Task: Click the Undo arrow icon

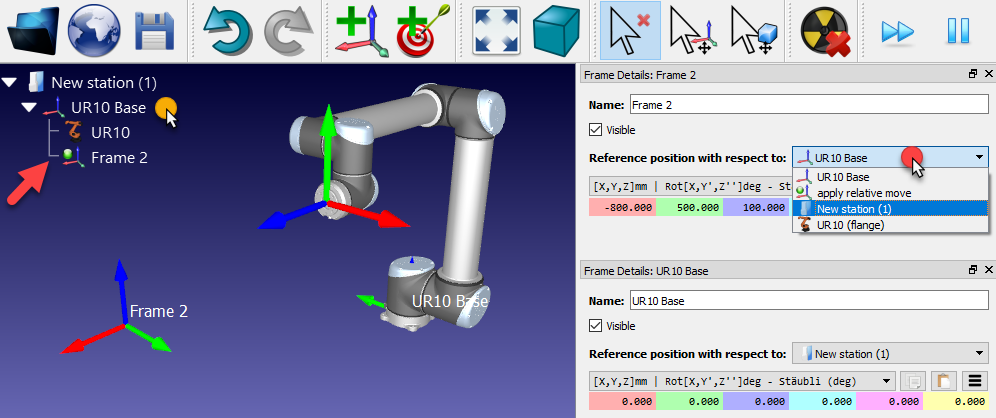Action: pyautogui.click(x=229, y=31)
